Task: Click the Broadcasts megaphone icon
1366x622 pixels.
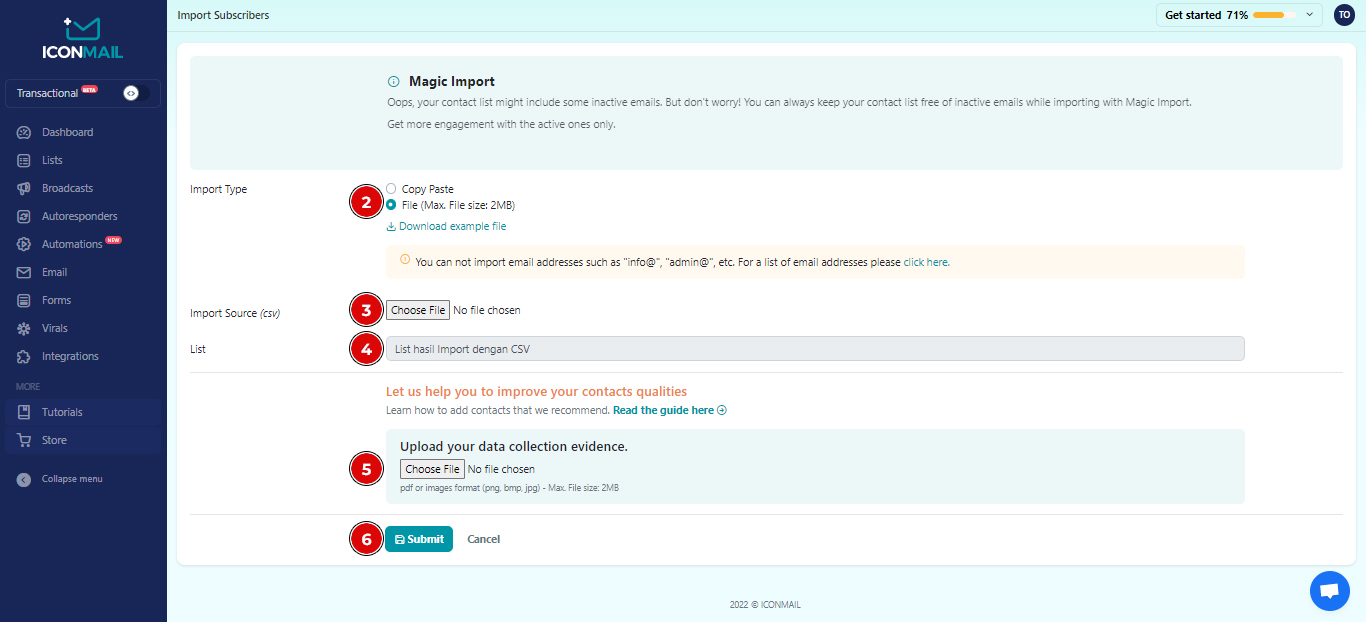Action: tap(24, 188)
